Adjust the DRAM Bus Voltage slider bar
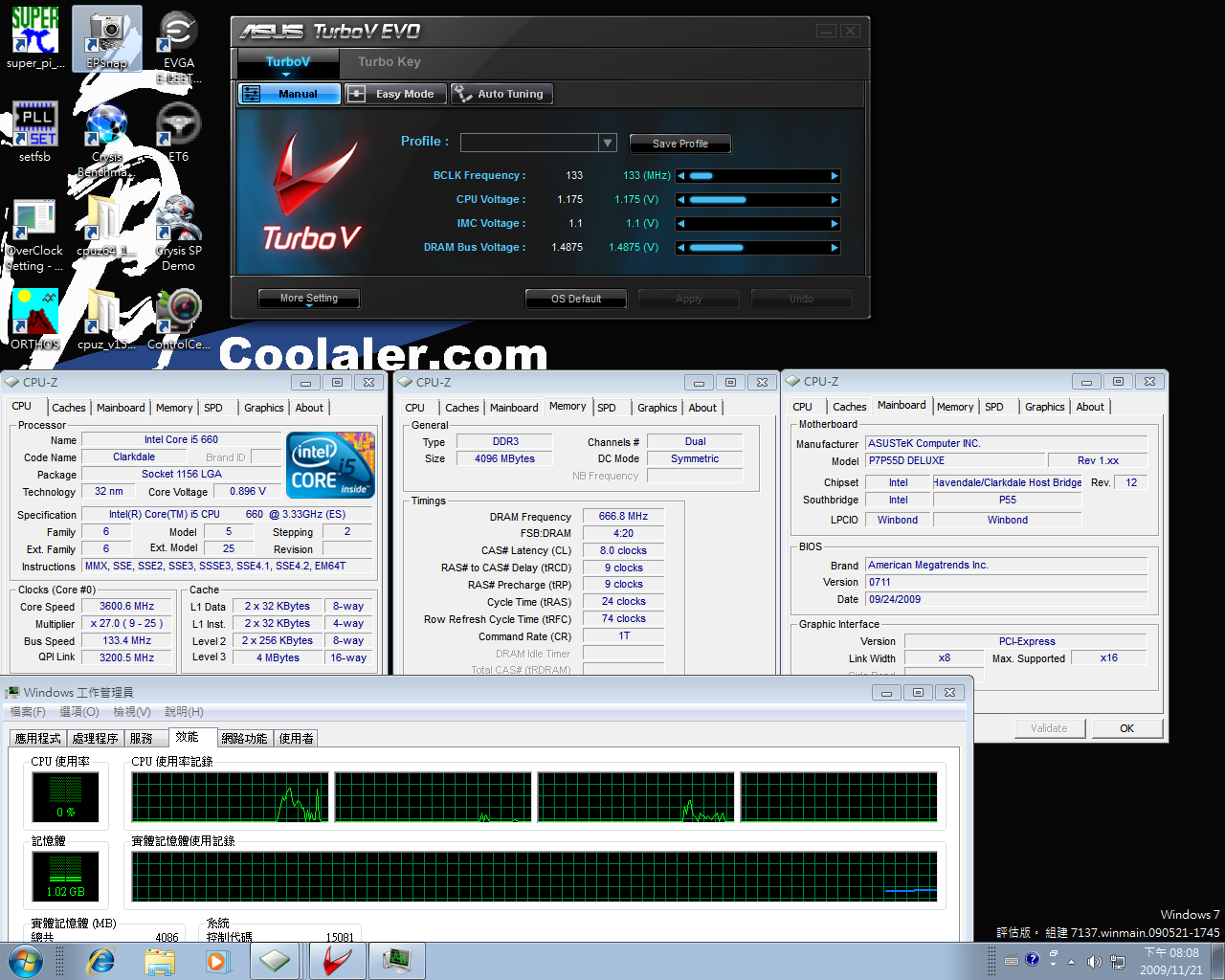1225x980 pixels. click(758, 248)
